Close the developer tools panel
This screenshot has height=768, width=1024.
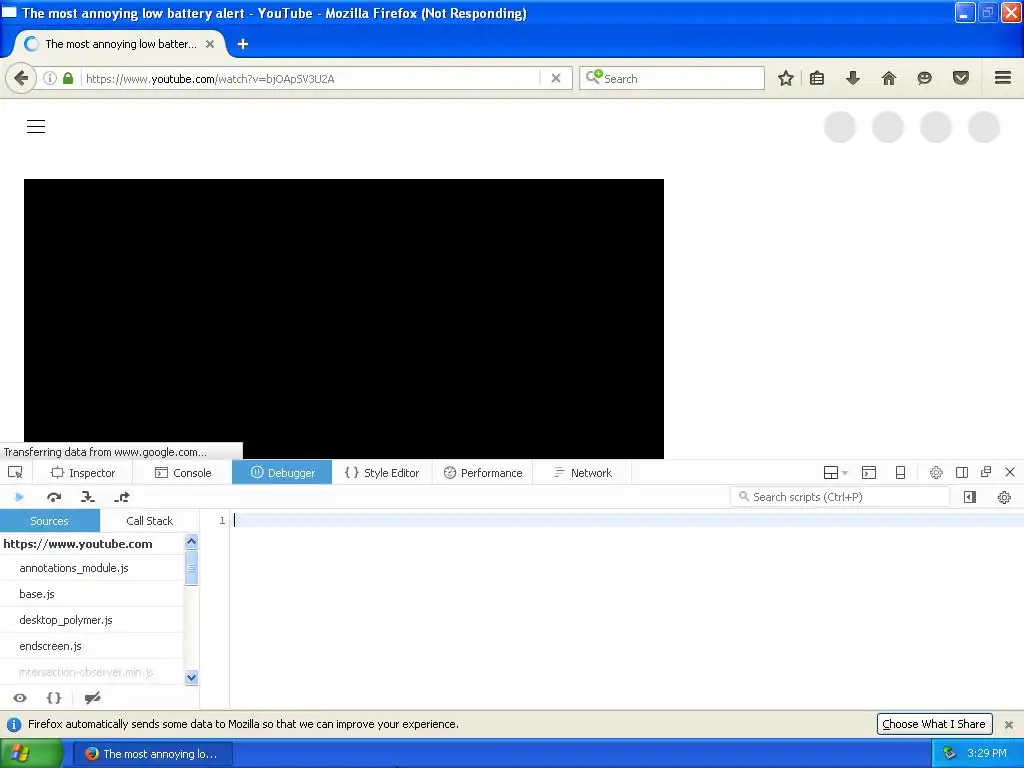click(x=1010, y=472)
